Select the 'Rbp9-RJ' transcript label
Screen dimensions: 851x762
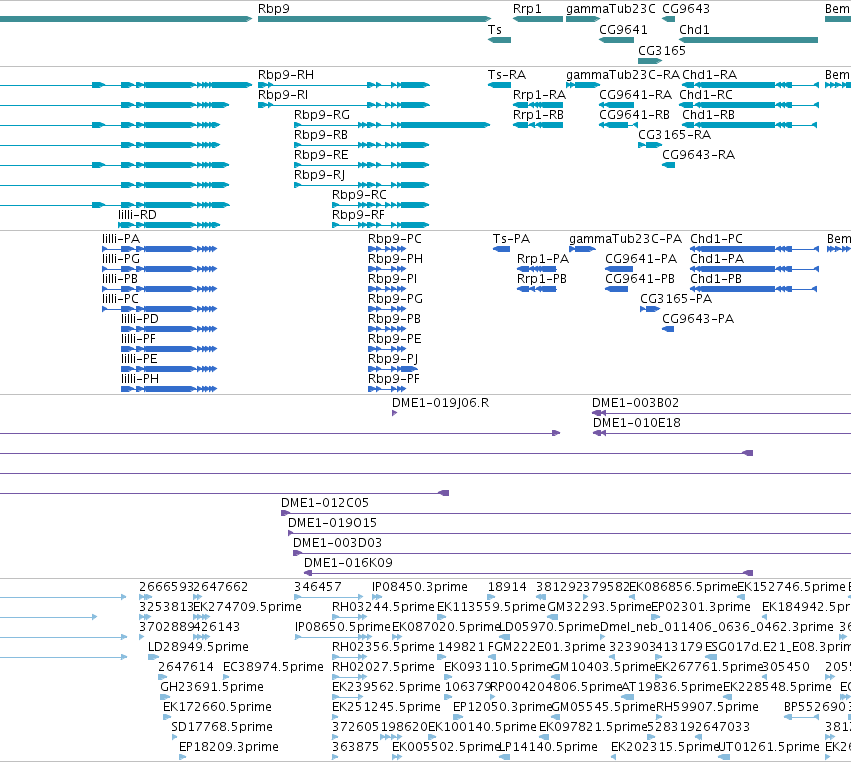(319, 175)
